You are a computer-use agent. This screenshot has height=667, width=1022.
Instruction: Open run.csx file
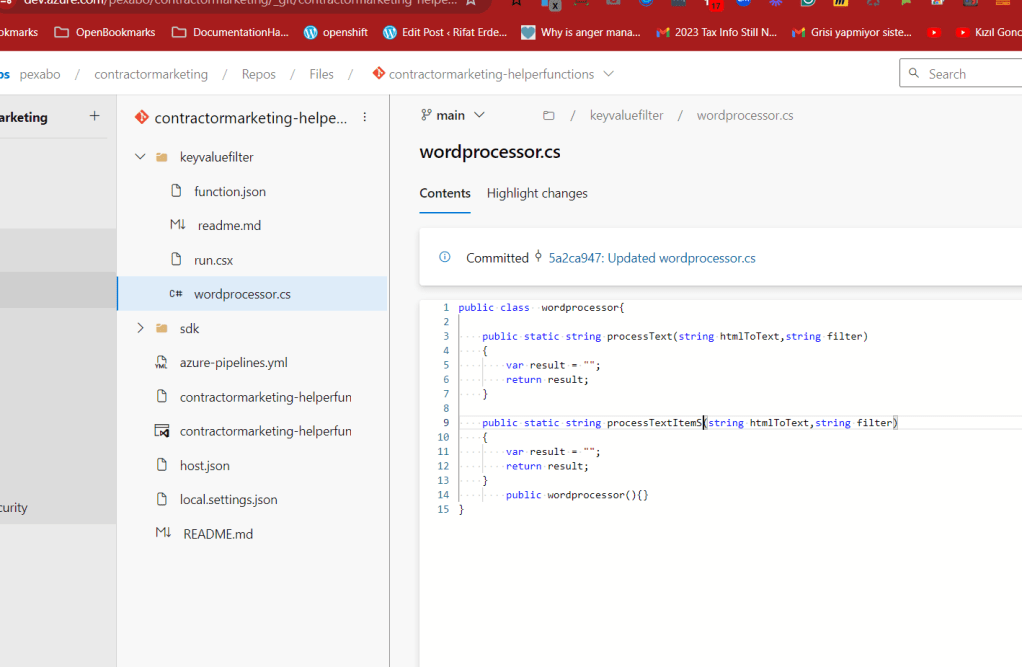click(213, 259)
